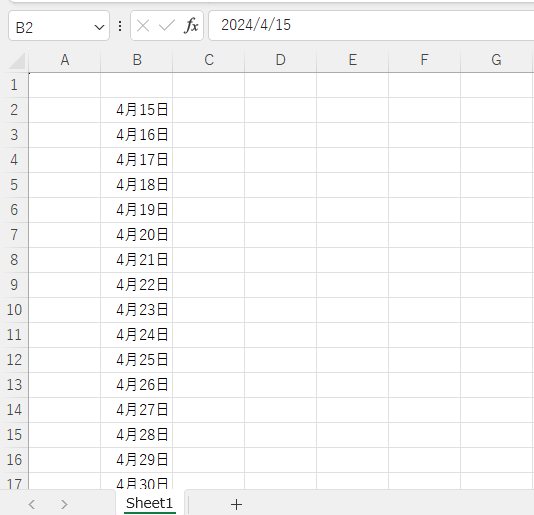Click the Name Box showing B2
The height and width of the screenshot is (515, 534).
pos(51,26)
